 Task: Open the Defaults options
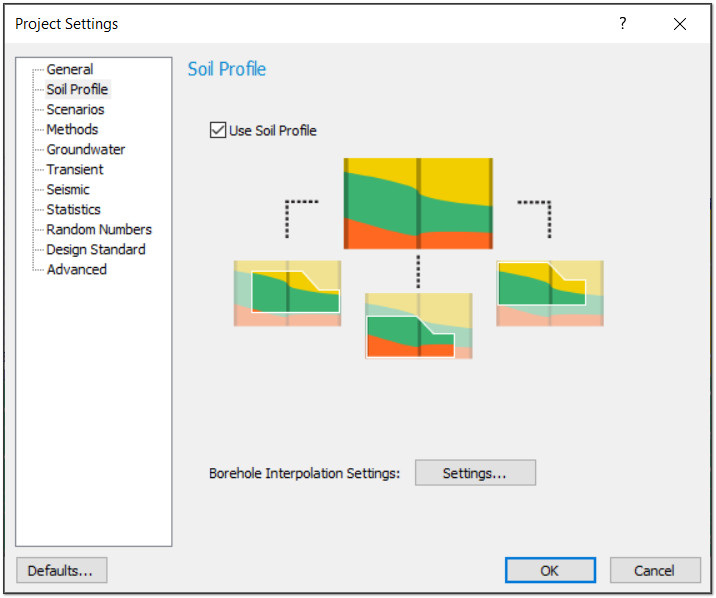[x=62, y=570]
